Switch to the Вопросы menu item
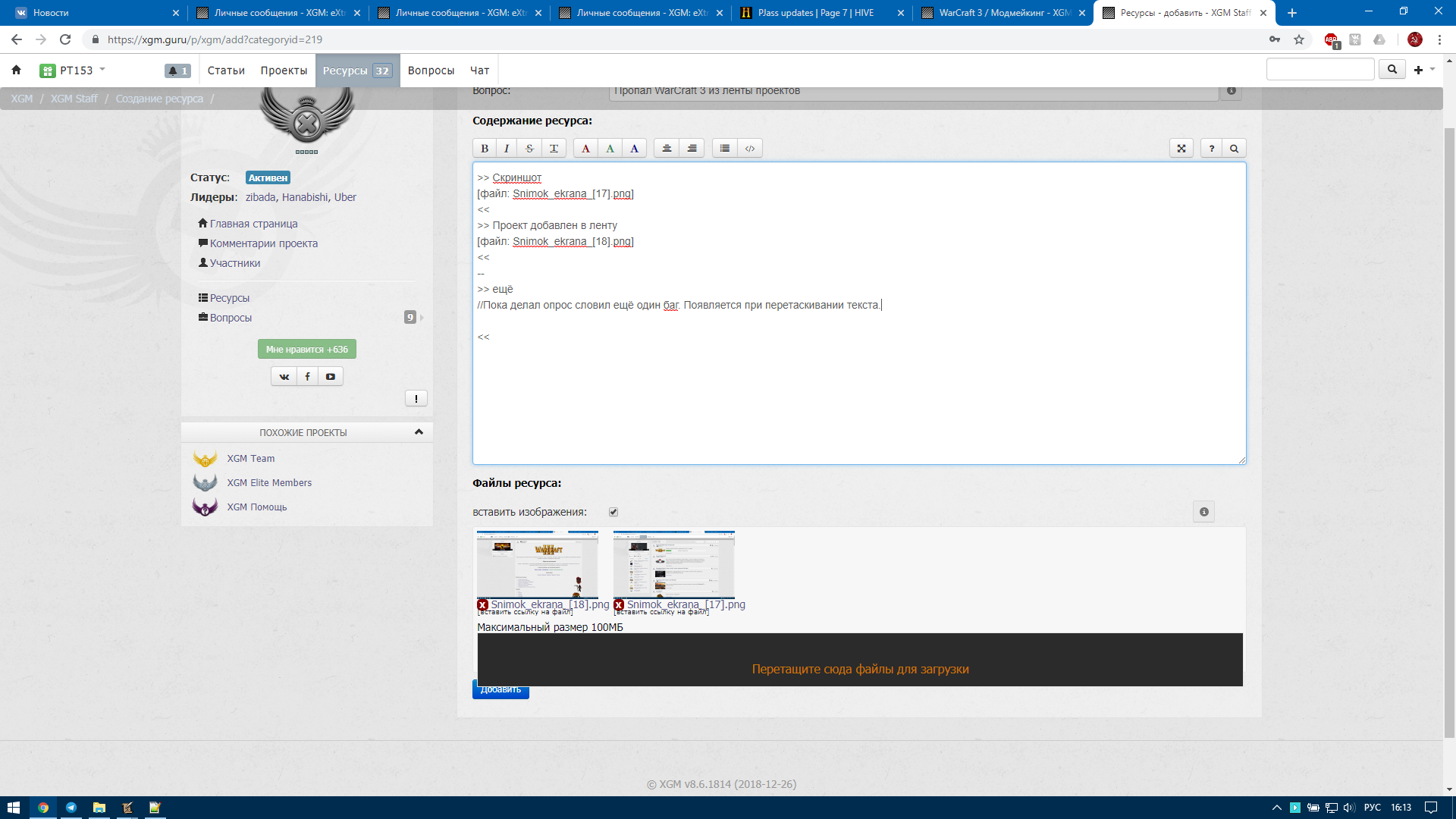This screenshot has height=819, width=1456. pos(431,71)
